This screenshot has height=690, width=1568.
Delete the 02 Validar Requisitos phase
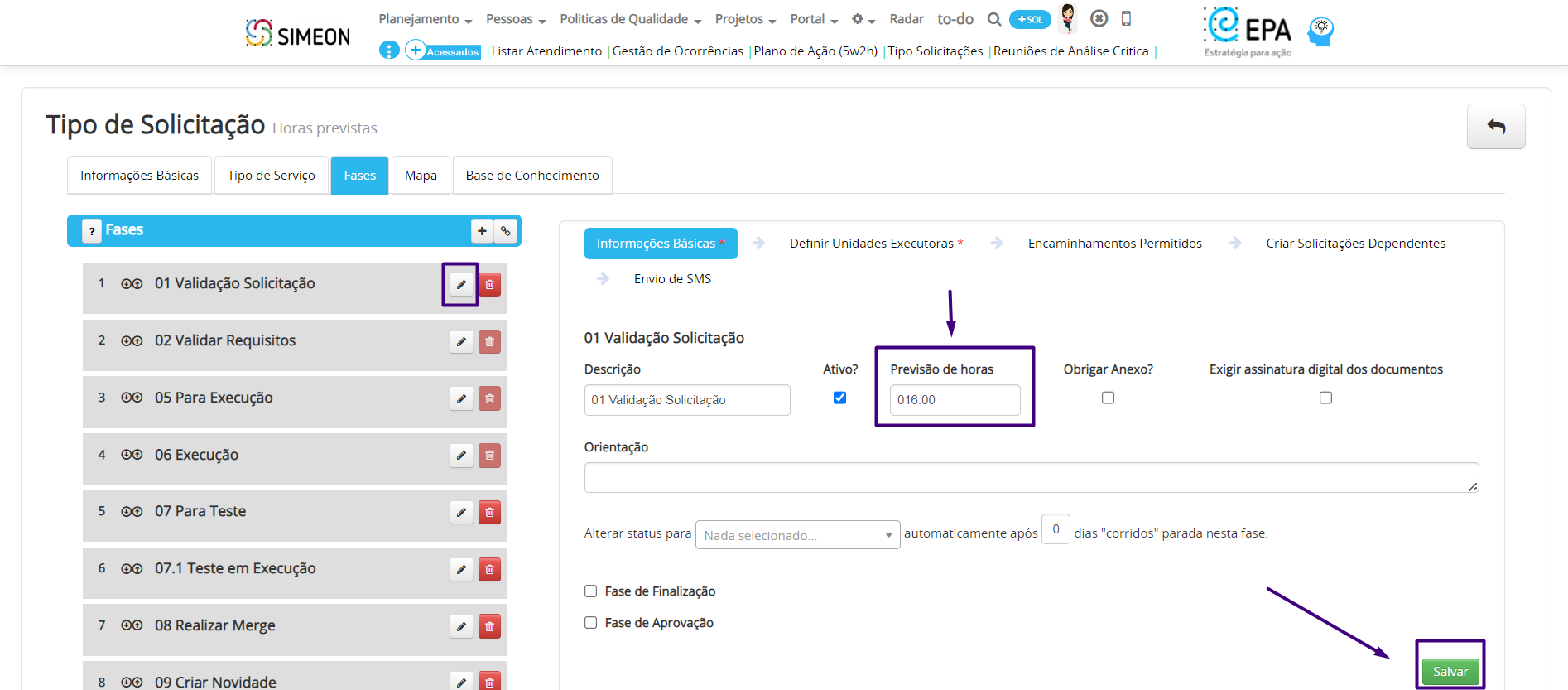pyautogui.click(x=489, y=342)
